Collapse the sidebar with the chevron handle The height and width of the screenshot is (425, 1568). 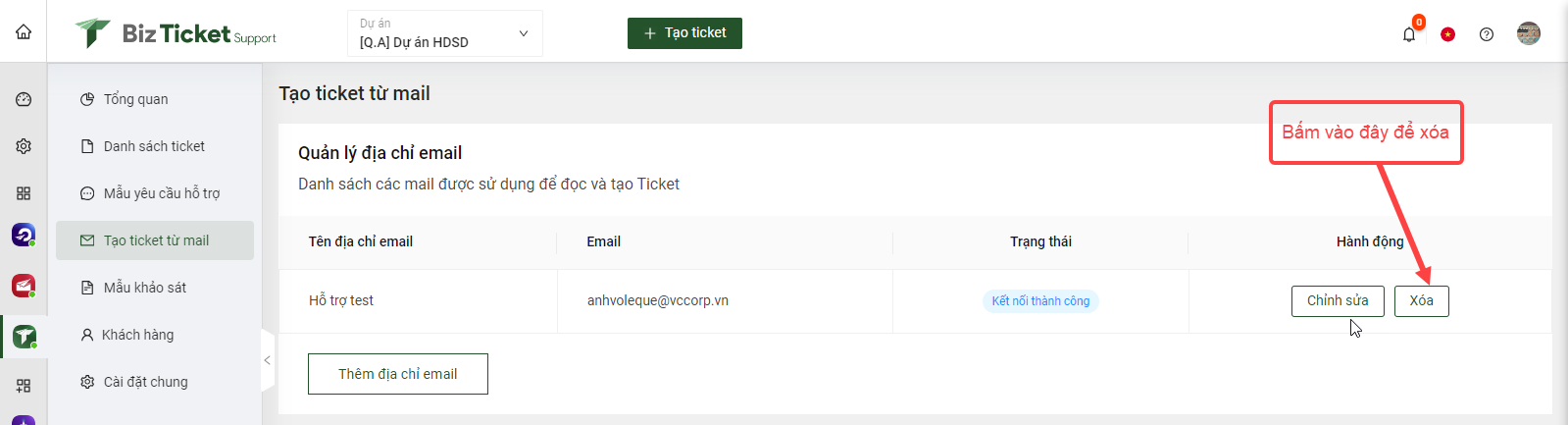coord(267,360)
